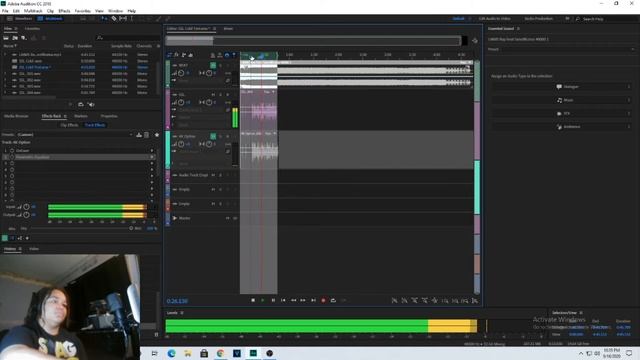
Task: Click the delete preset trash icon
Action: (x=147, y=135)
